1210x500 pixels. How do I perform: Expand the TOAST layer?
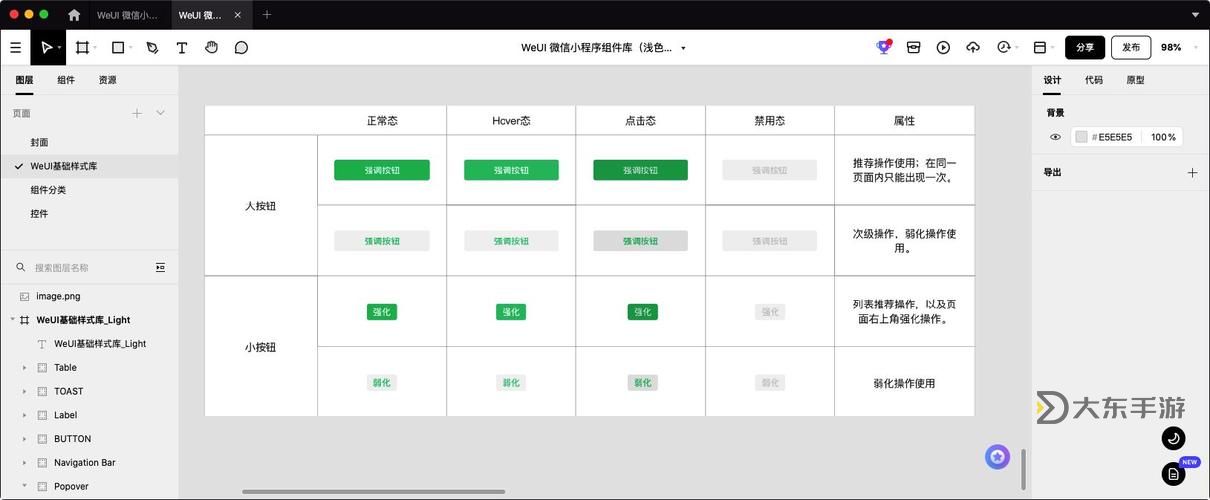point(25,391)
